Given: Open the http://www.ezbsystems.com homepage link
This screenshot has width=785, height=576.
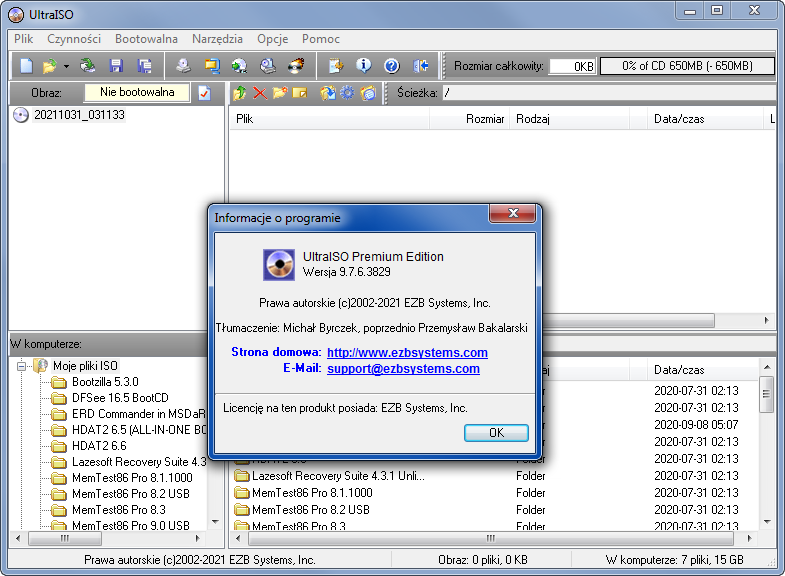Looking at the screenshot, I should click(x=407, y=352).
